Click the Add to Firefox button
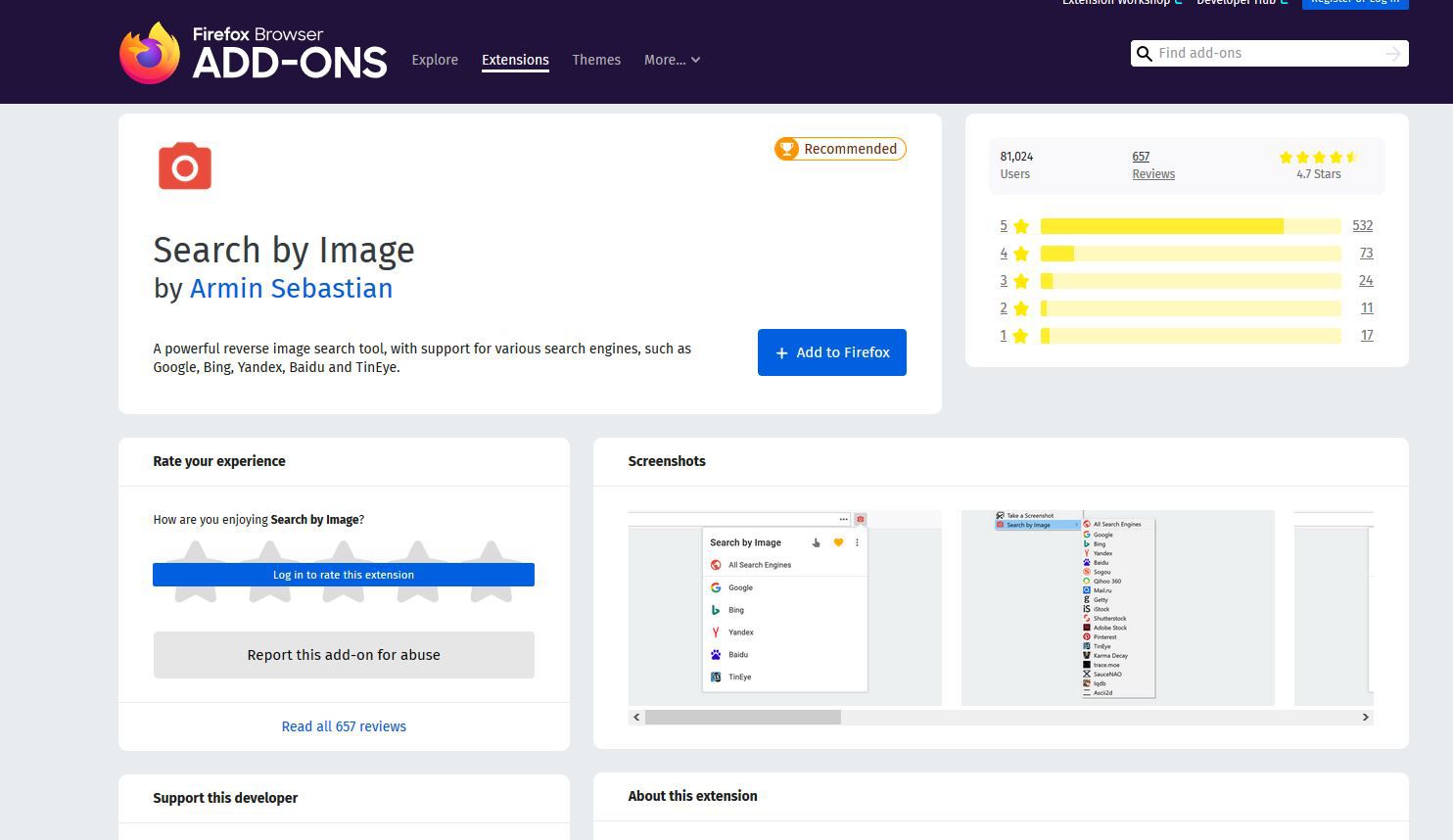Viewport: 1453px width, 840px height. click(832, 352)
